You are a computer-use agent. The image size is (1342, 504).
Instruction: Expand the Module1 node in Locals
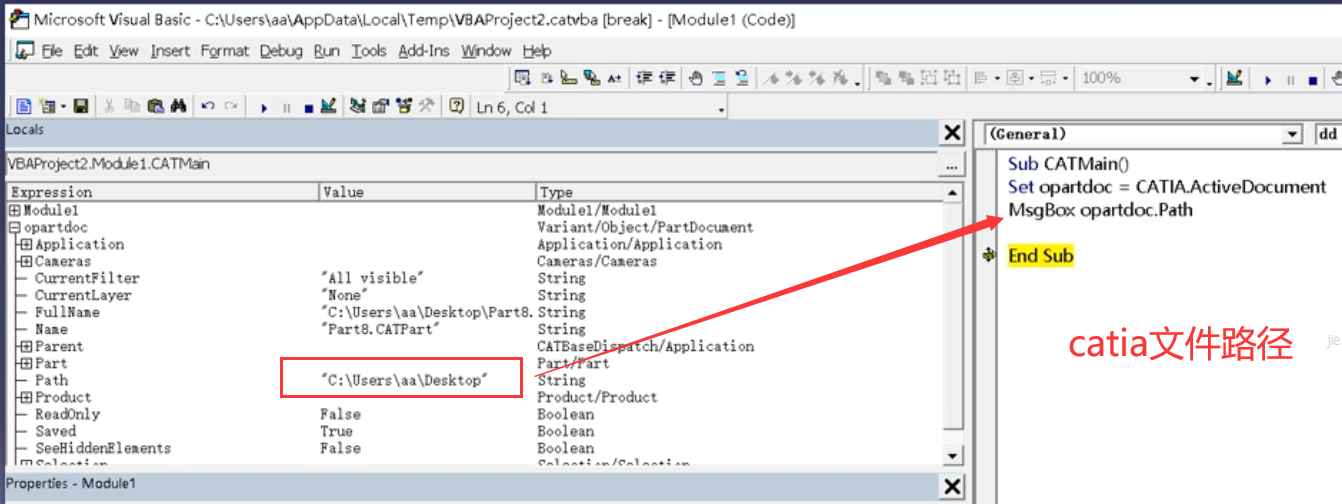coord(14,211)
